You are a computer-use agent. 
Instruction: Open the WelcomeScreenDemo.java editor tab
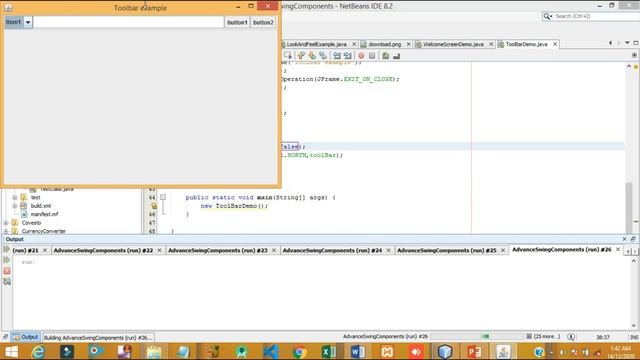point(453,44)
